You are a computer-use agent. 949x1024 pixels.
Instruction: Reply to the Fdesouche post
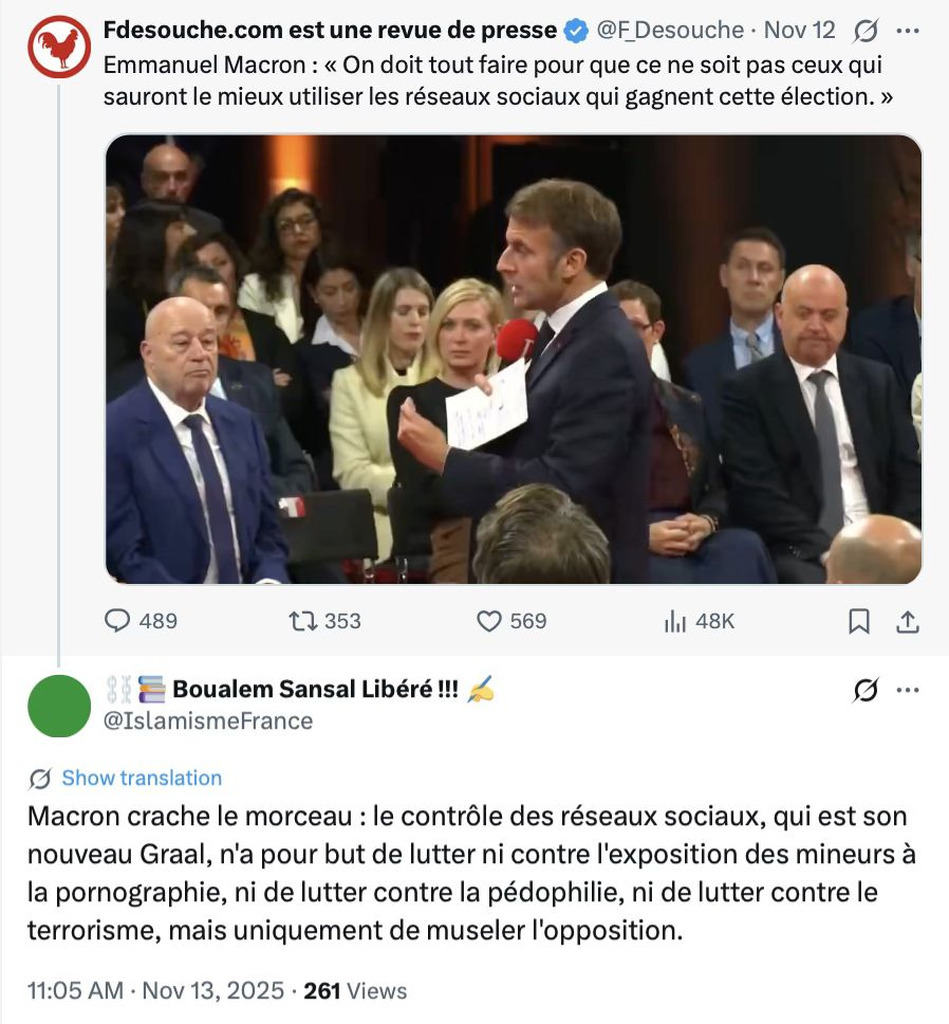click(118, 621)
